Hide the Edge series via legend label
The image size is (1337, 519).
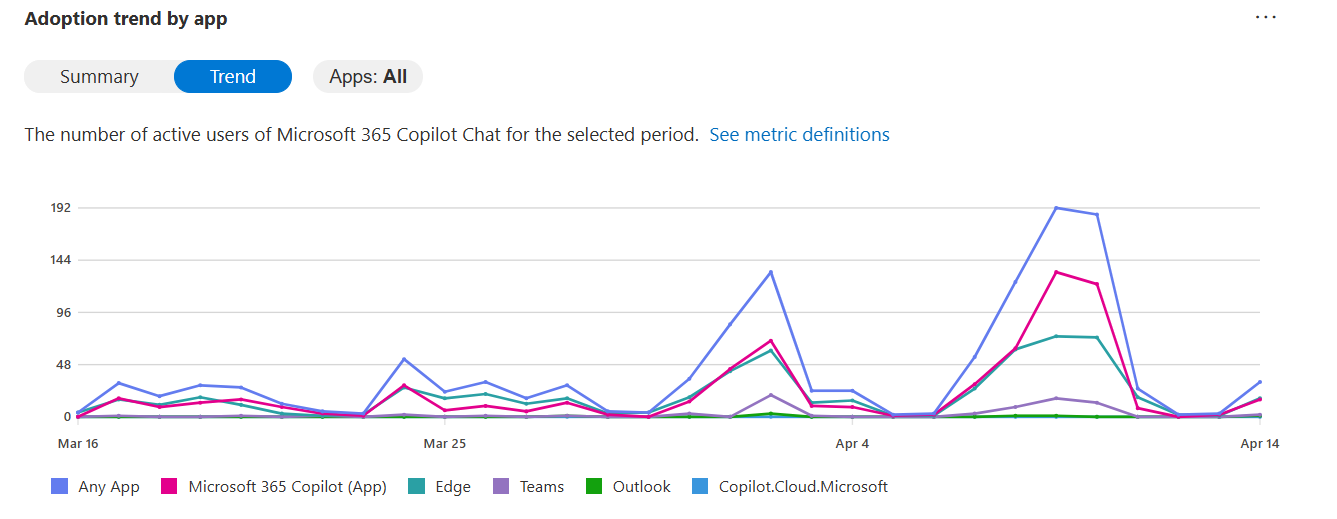coord(453,487)
